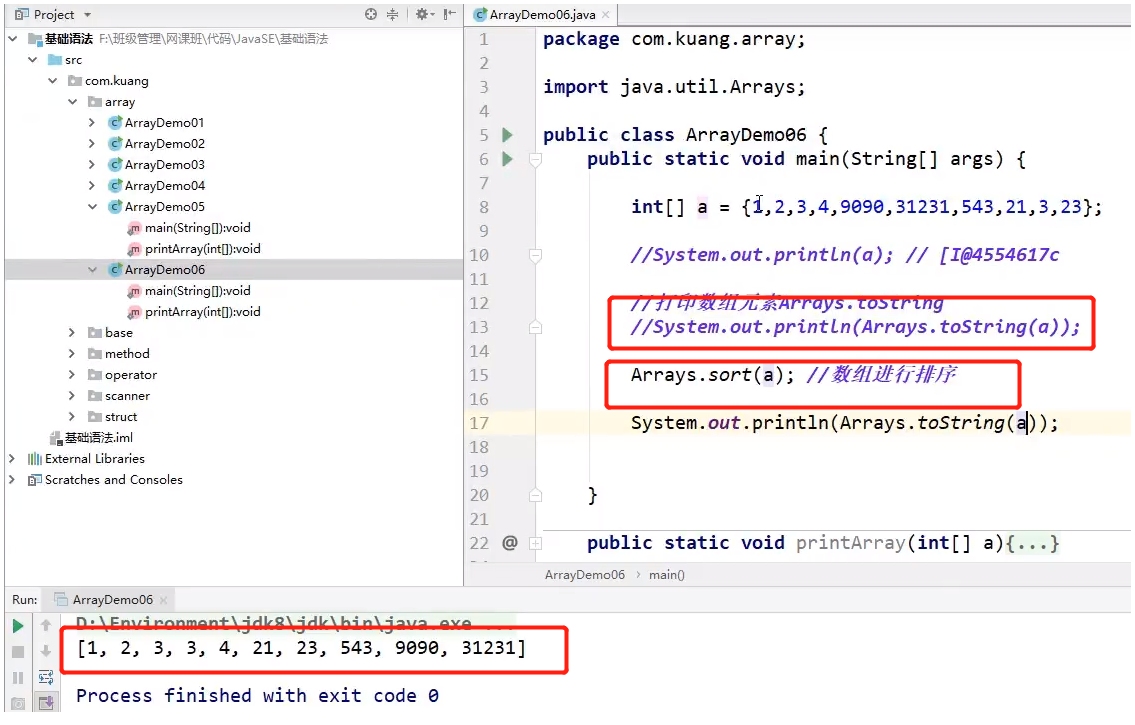1135x725 pixels.
Task: Expand the ArrayDemo02 class node
Action: (92, 143)
